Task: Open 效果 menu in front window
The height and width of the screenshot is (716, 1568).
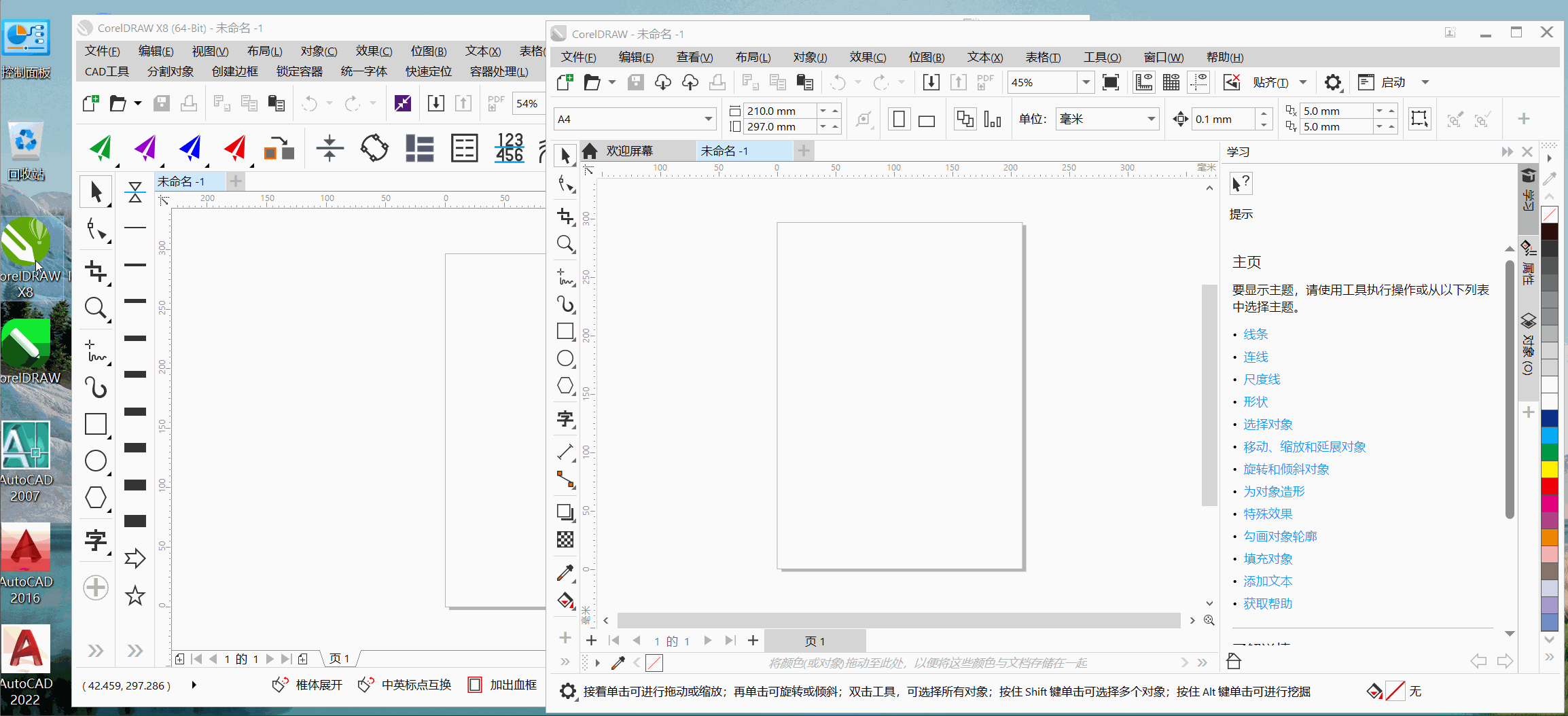Action: pyautogui.click(x=868, y=57)
